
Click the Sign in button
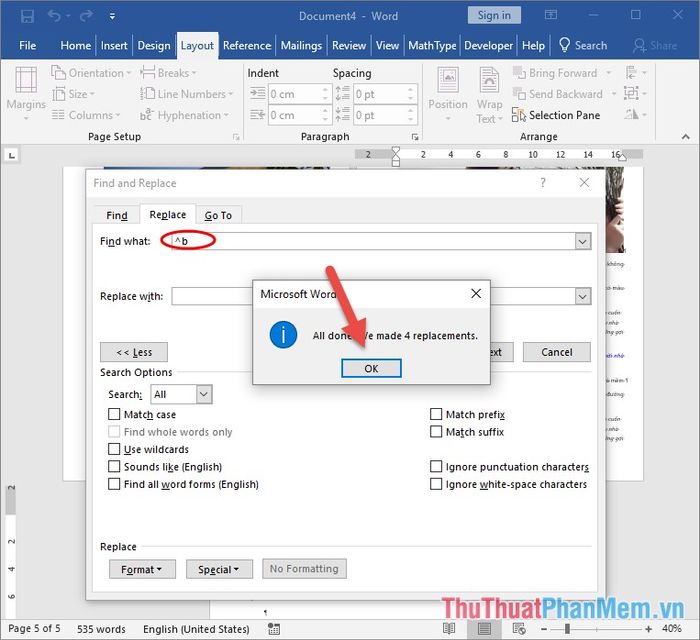[x=494, y=15]
